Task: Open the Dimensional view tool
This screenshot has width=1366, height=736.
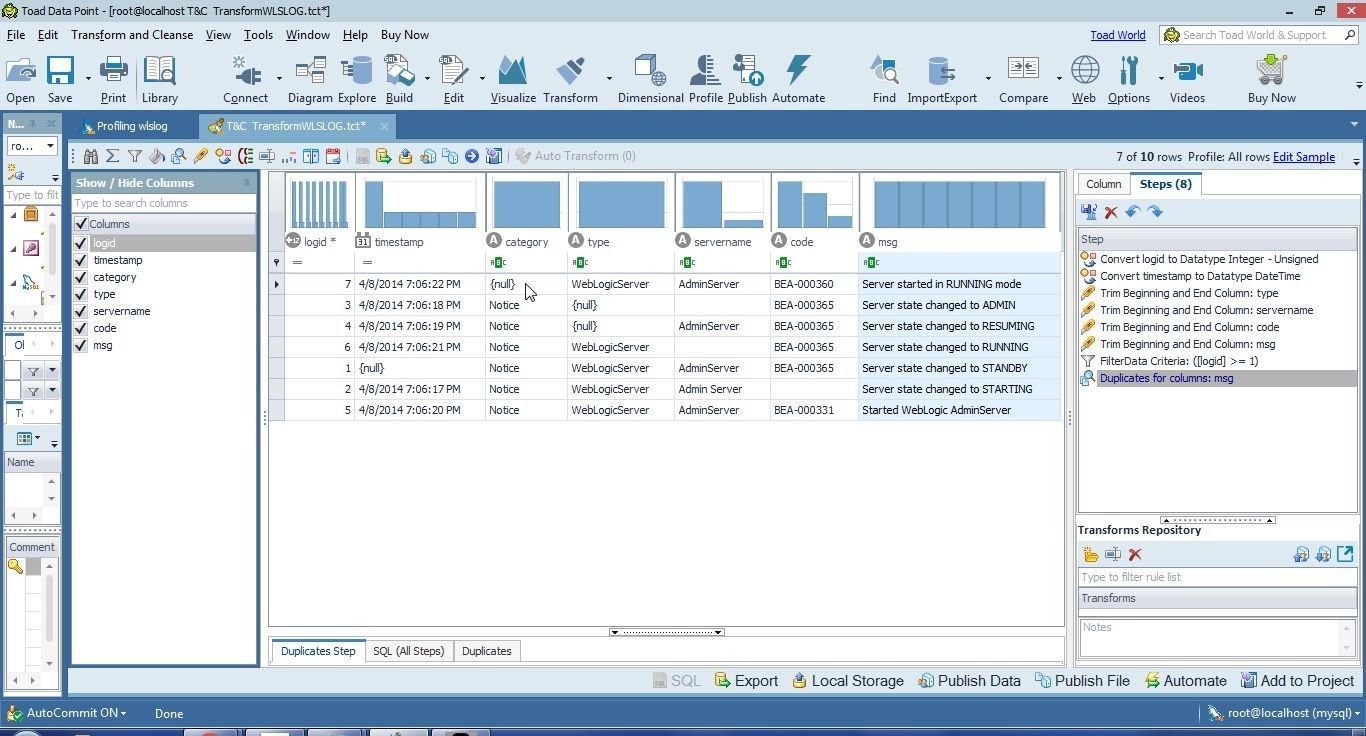Action: (x=650, y=79)
